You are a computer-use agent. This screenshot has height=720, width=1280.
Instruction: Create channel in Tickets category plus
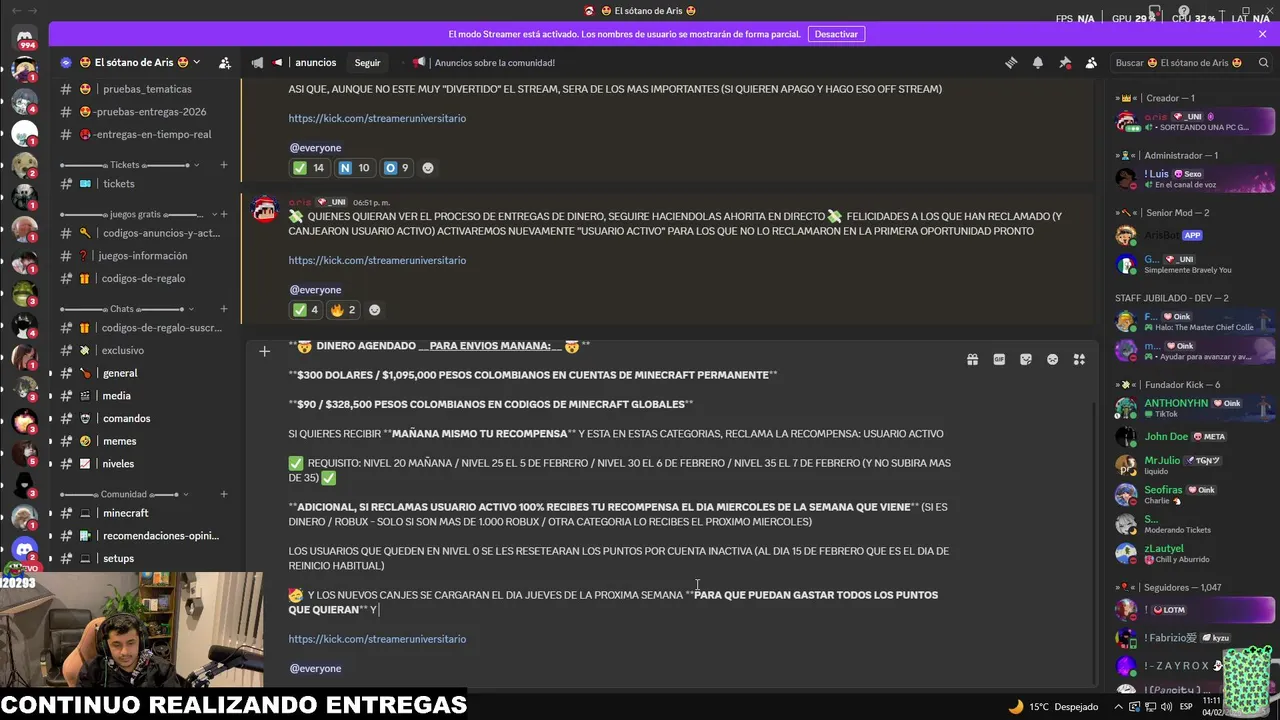pos(224,165)
